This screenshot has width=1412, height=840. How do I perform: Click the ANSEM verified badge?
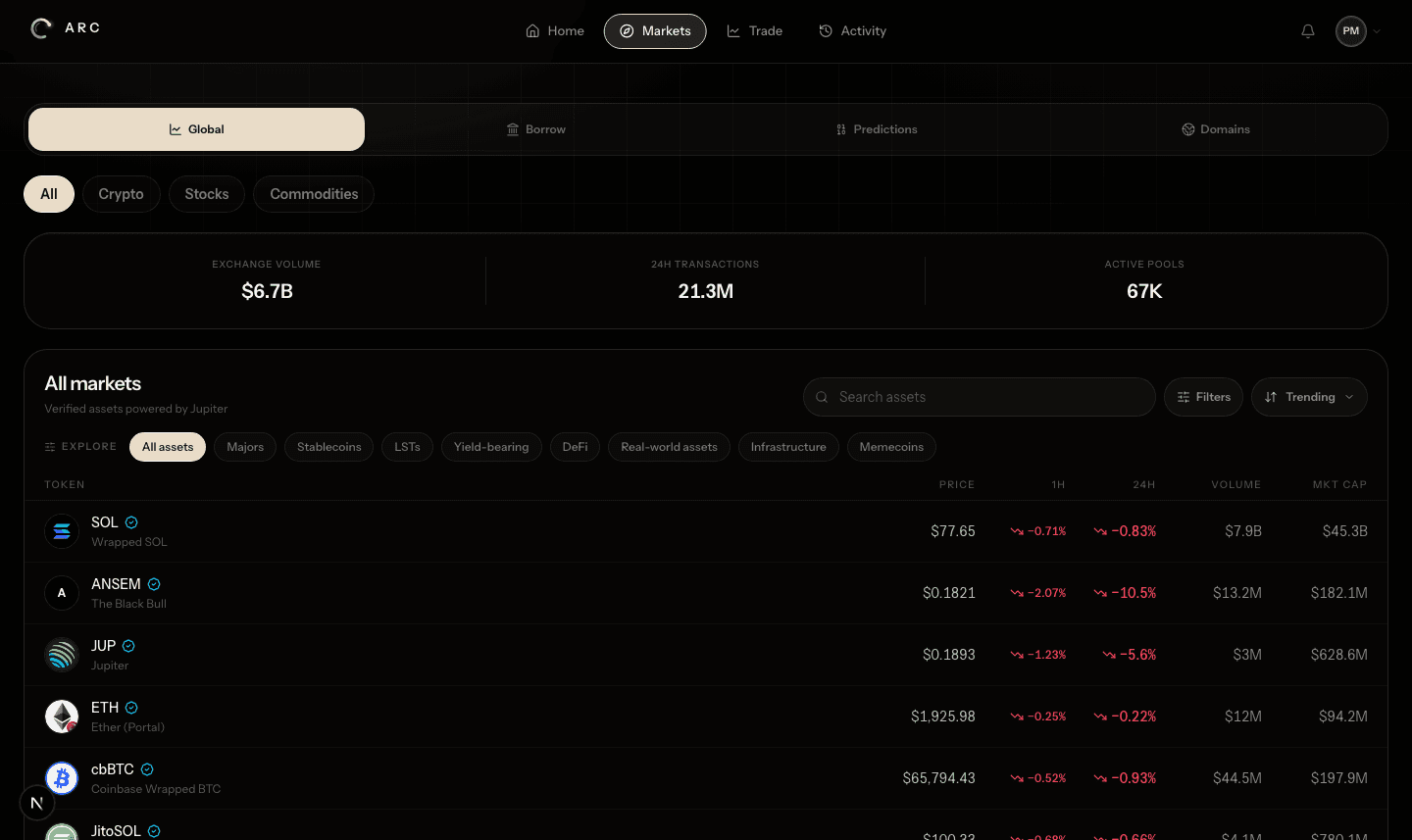click(x=154, y=584)
